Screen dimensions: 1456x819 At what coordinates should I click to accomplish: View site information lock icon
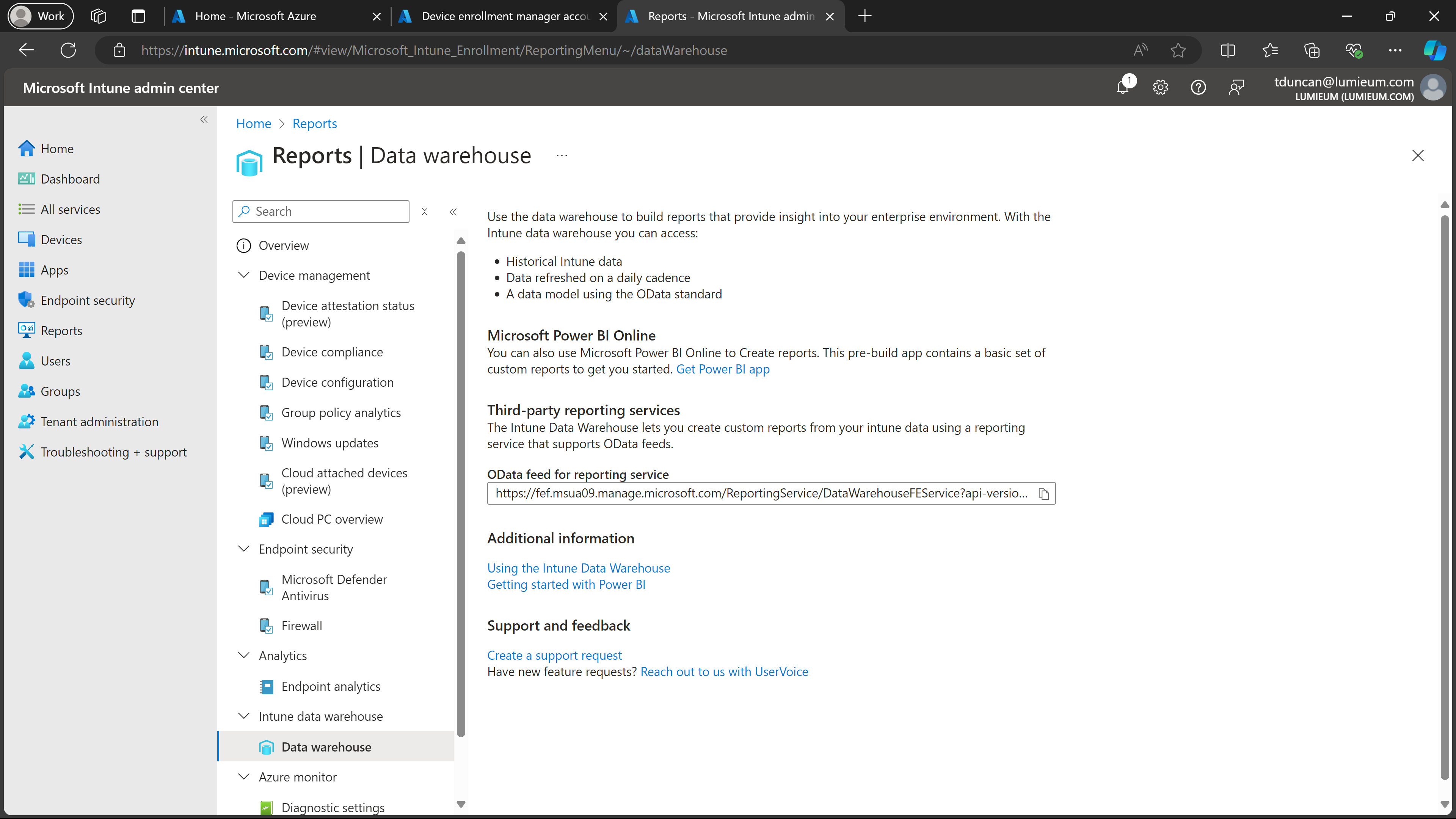click(119, 50)
